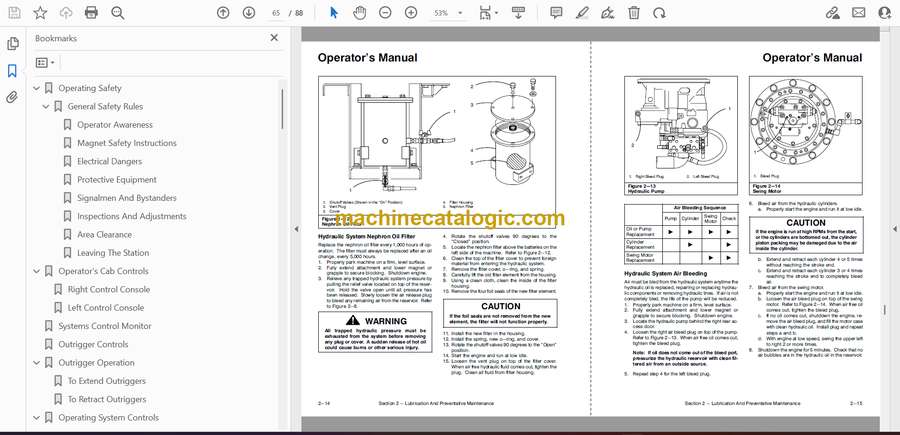Screen dimensions: 900x435
Task: Open the account profile icon
Action: (885, 13)
